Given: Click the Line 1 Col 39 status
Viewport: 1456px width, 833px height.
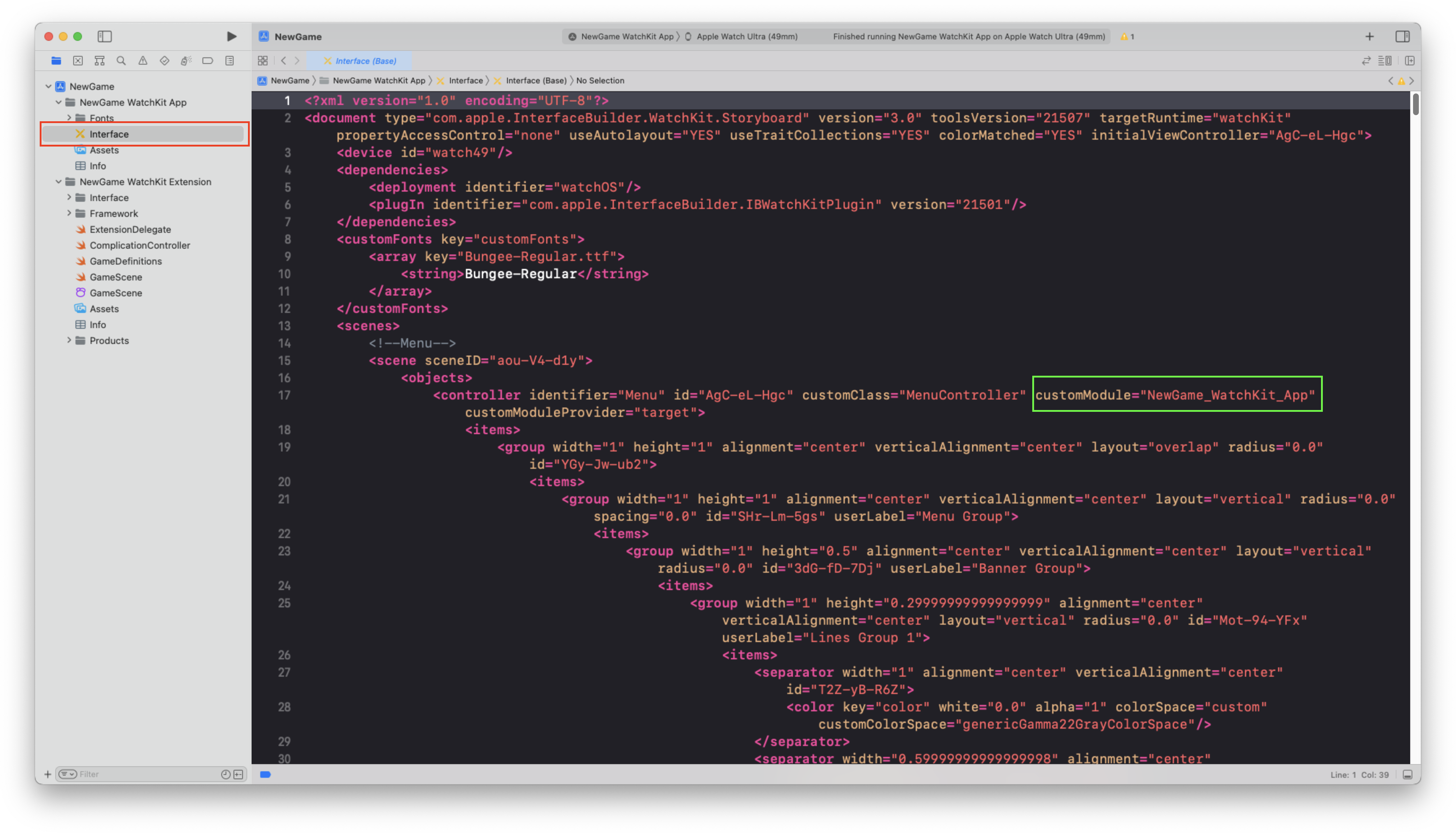Looking at the screenshot, I should click(1359, 775).
